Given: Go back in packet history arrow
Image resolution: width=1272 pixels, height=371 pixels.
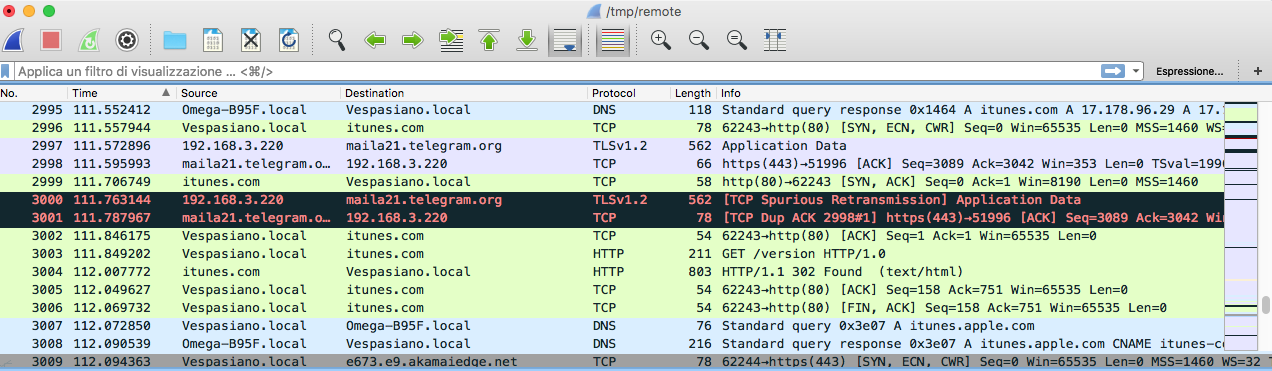Looking at the screenshot, I should pos(375,40).
